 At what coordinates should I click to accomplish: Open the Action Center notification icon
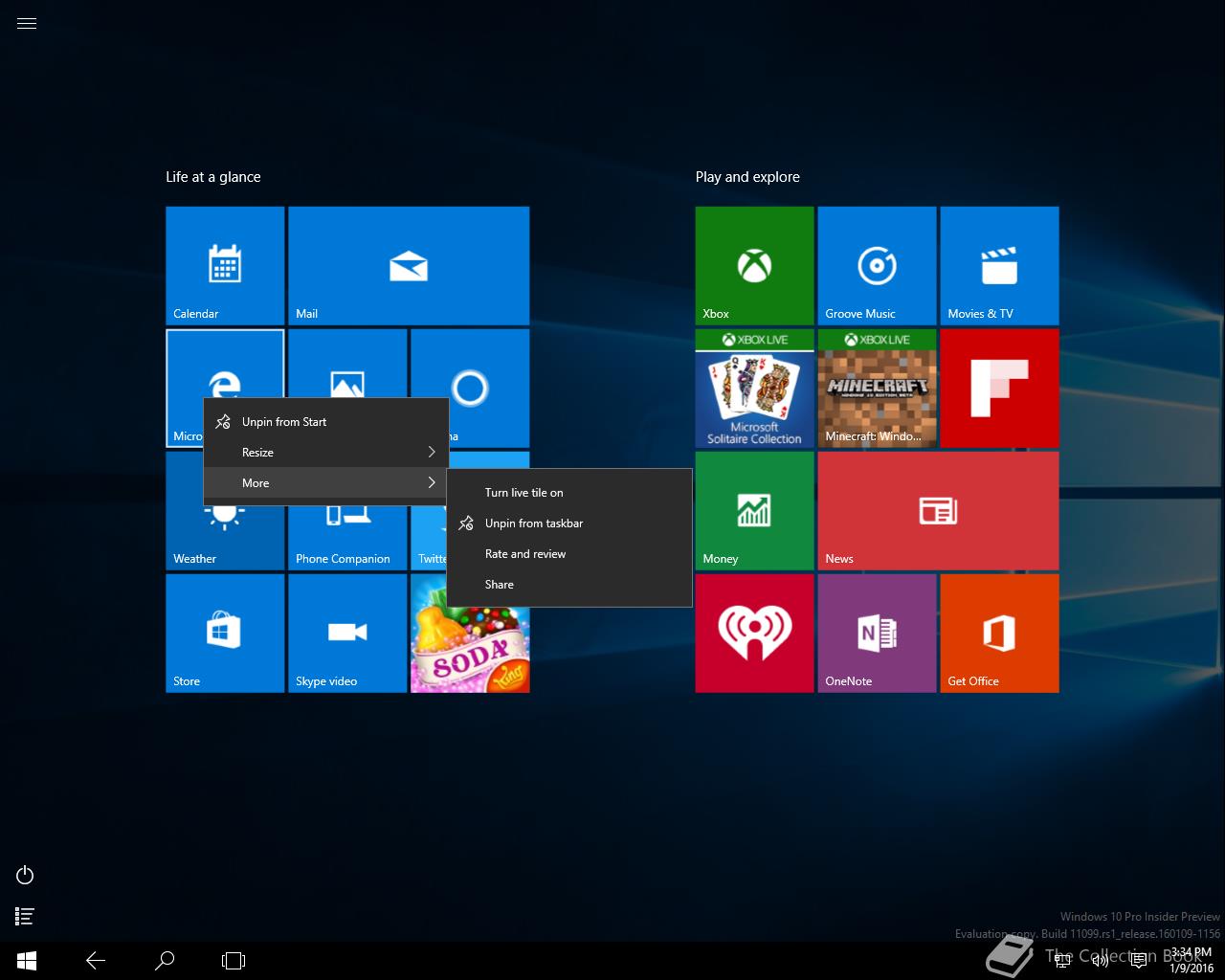pyautogui.click(x=1139, y=961)
